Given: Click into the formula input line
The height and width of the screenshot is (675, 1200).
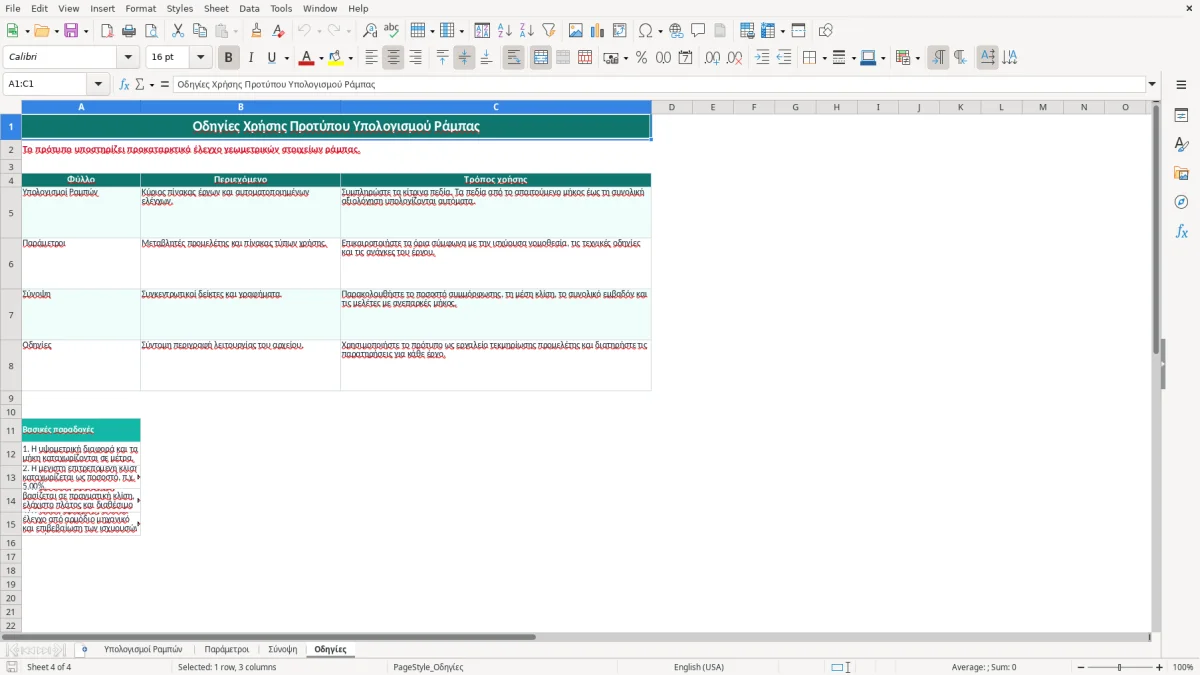Looking at the screenshot, I should [x=659, y=84].
